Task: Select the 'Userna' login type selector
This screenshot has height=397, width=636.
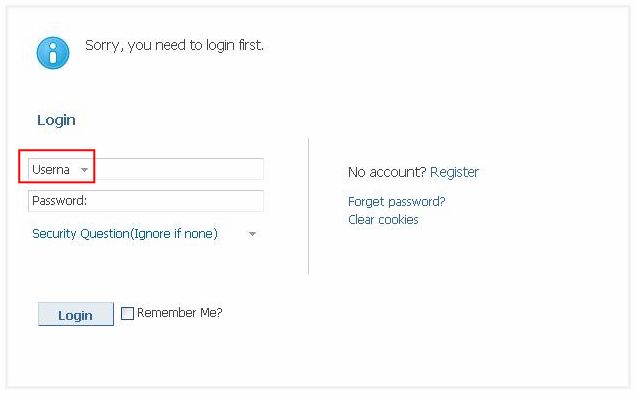Action: tap(60, 170)
